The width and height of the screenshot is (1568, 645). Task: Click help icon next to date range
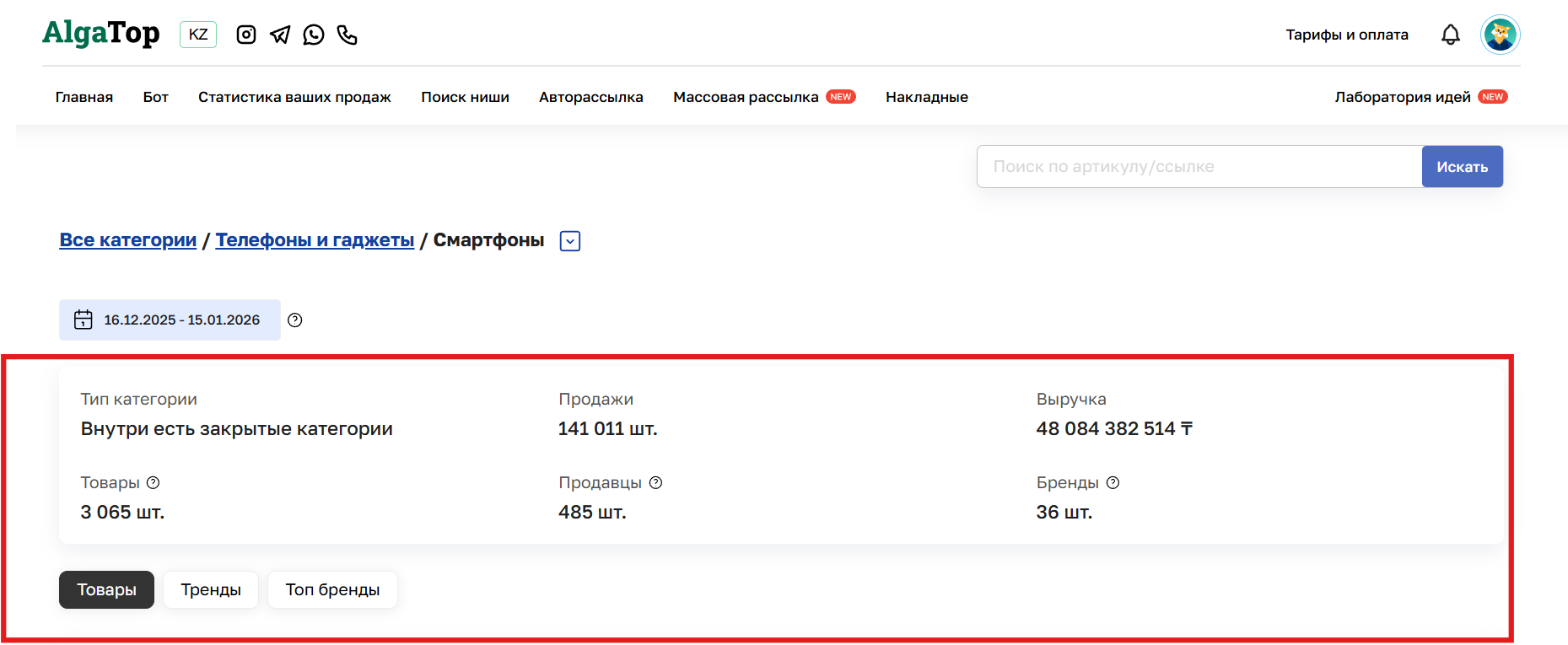click(x=294, y=320)
